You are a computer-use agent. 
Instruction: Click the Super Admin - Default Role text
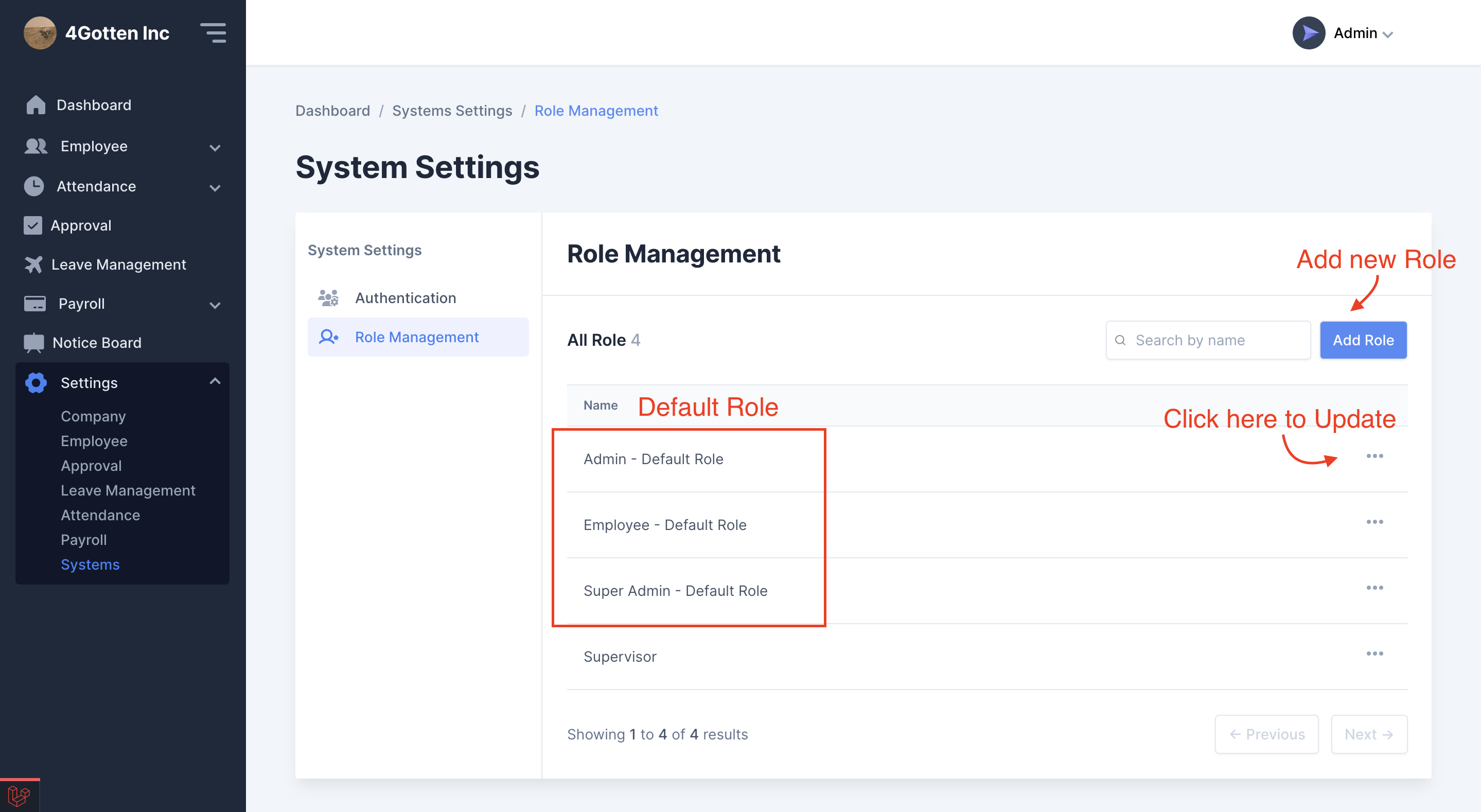click(676, 591)
